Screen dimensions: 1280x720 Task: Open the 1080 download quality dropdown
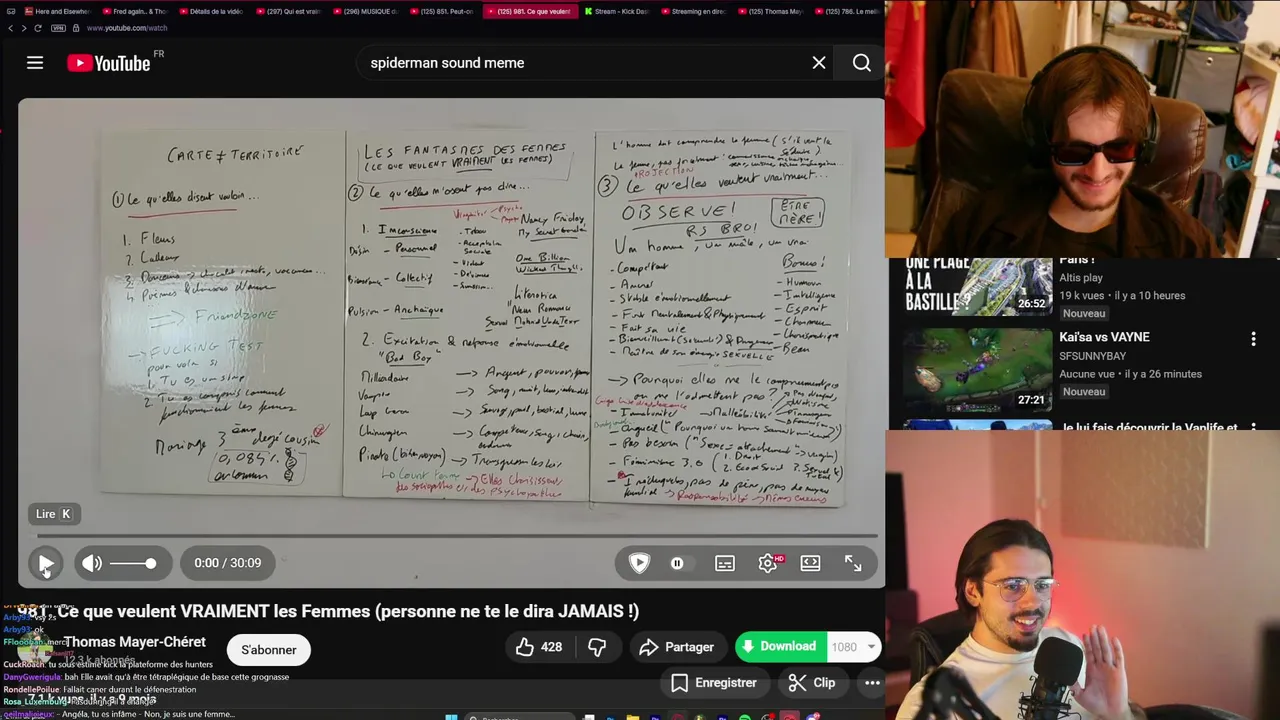click(853, 647)
